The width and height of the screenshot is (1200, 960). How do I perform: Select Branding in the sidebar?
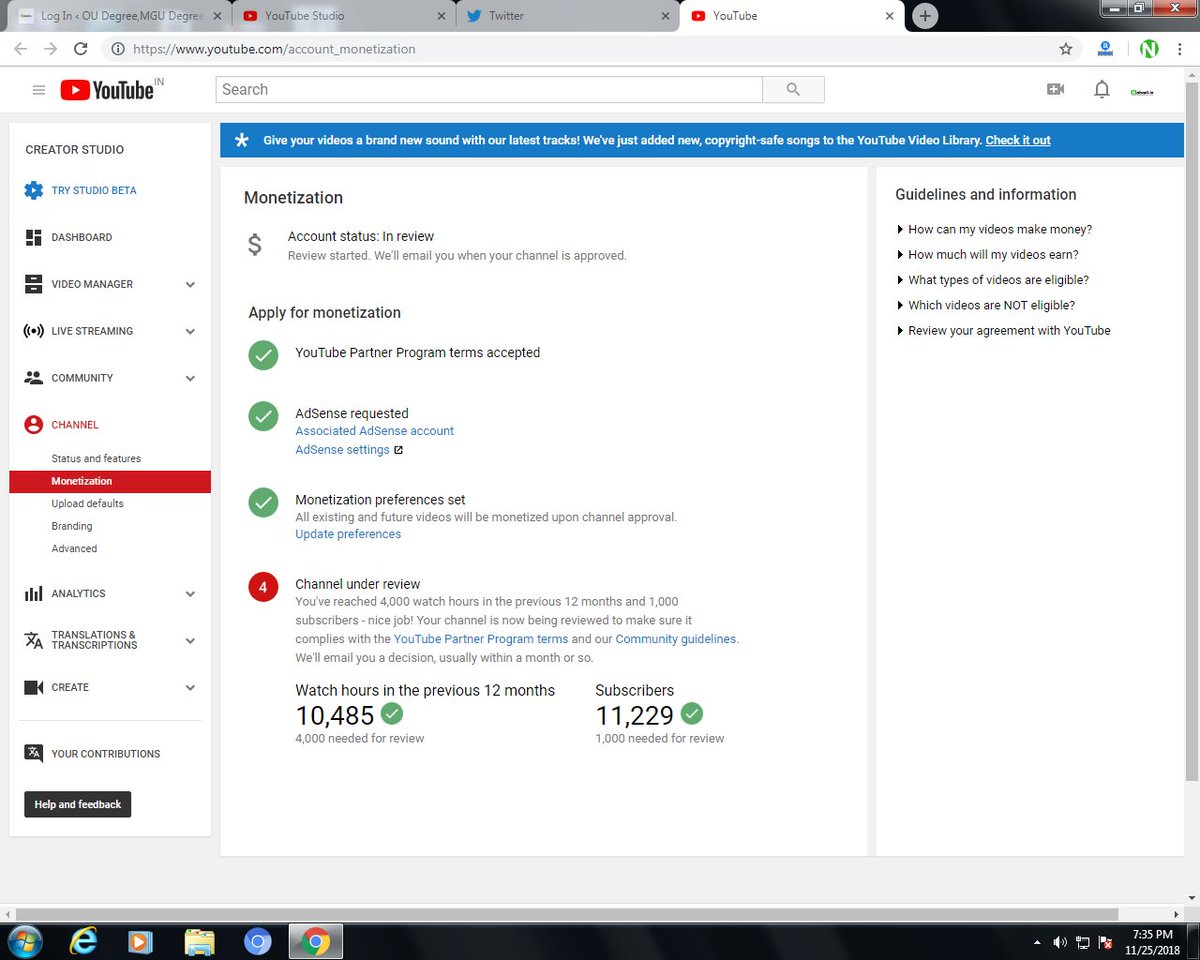click(x=72, y=526)
